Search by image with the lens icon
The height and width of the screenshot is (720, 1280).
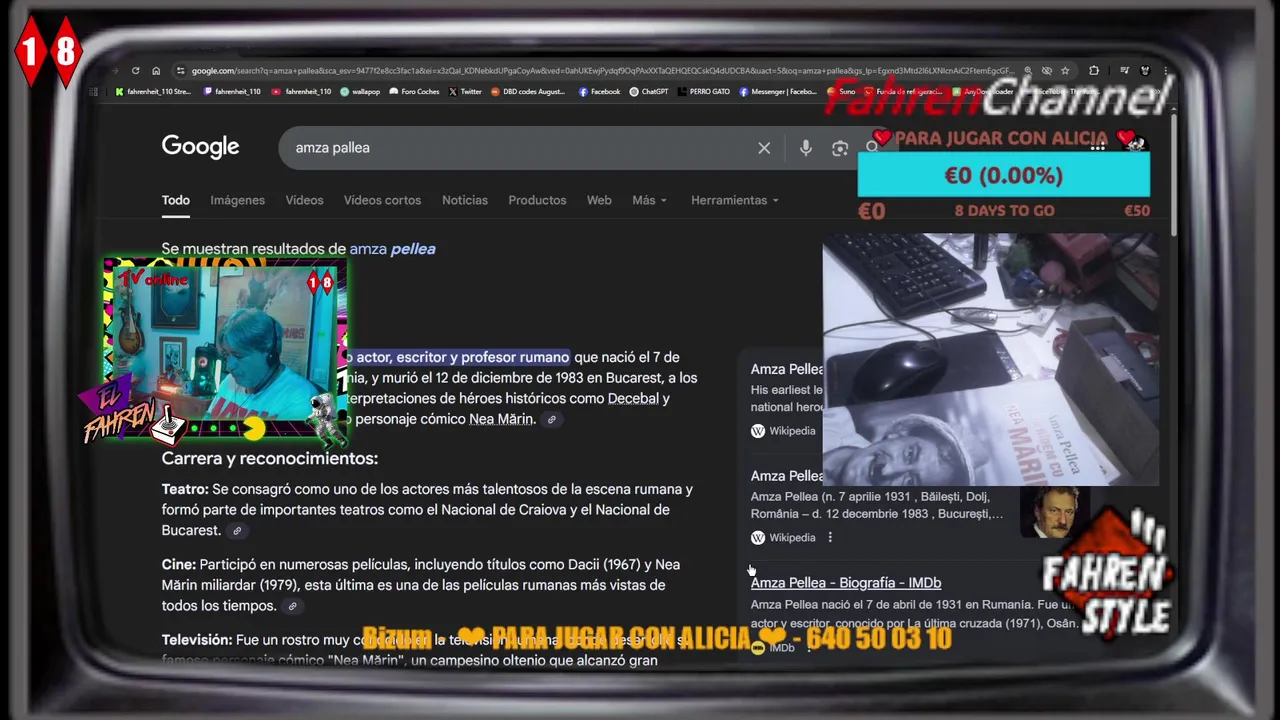pos(840,148)
